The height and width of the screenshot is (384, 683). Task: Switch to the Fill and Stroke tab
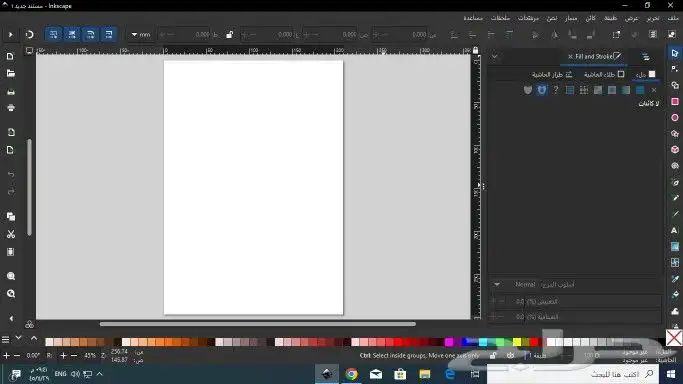595,57
